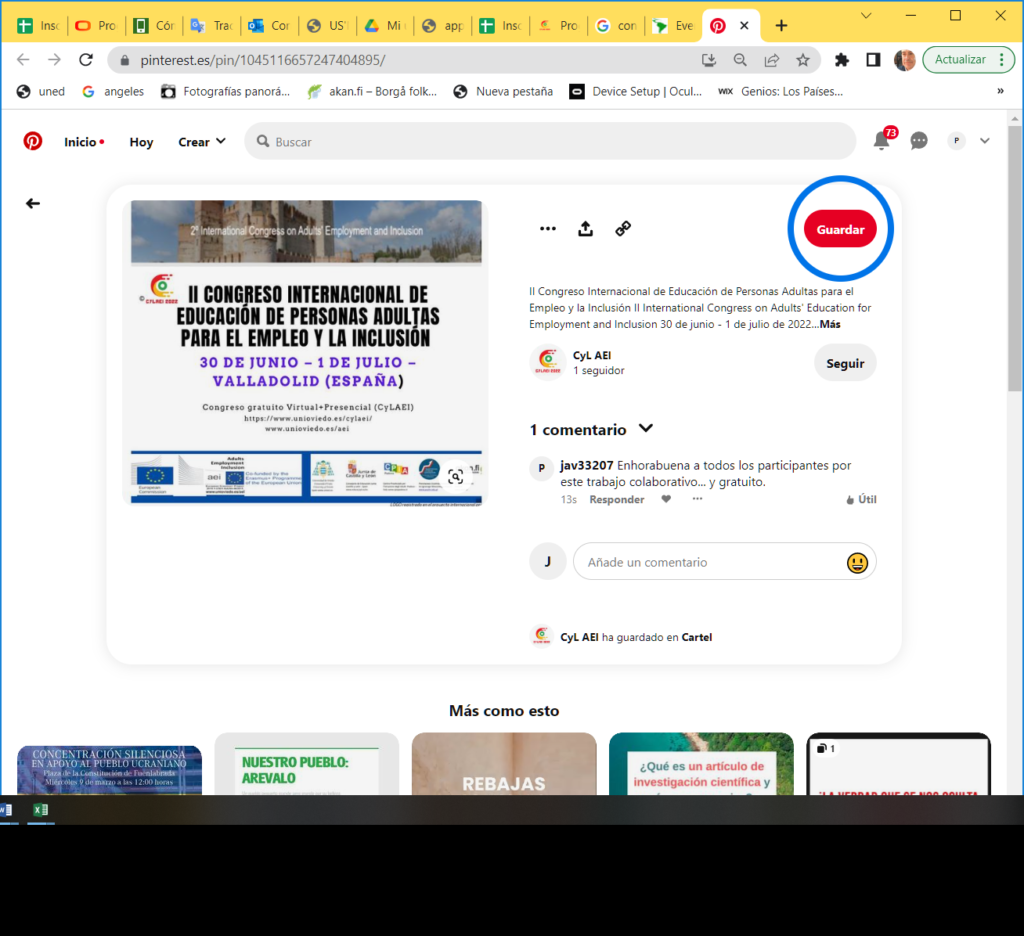Screen dimensions: 1024x936
Task: Open the three dots more options on pin
Action: (548, 229)
